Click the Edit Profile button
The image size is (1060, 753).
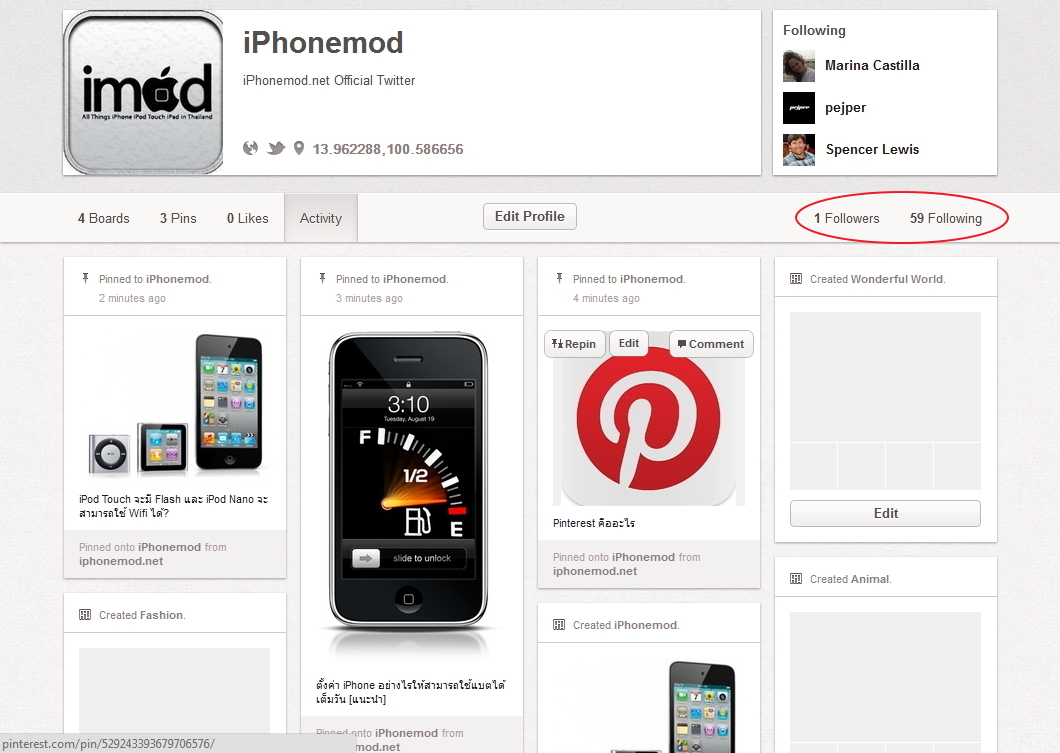click(x=529, y=216)
